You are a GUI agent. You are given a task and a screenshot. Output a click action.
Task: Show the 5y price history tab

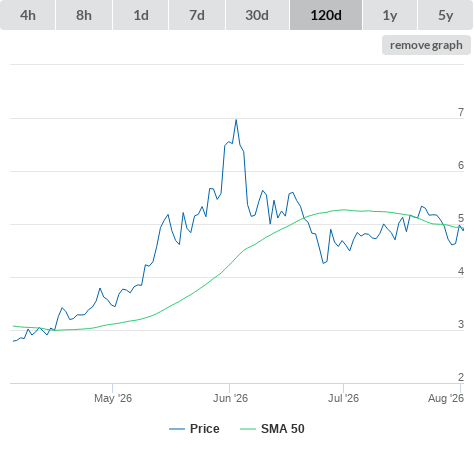[x=445, y=15]
